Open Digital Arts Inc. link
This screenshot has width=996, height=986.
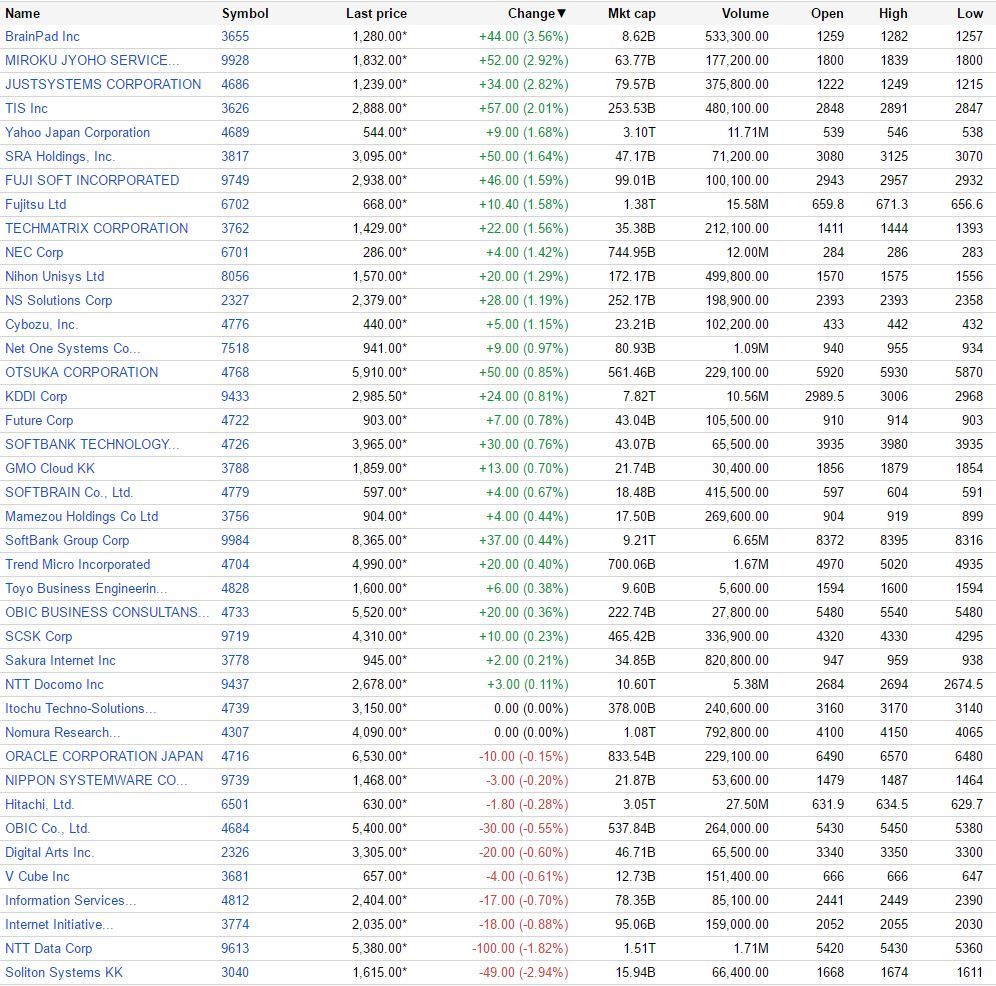pyautogui.click(x=49, y=853)
